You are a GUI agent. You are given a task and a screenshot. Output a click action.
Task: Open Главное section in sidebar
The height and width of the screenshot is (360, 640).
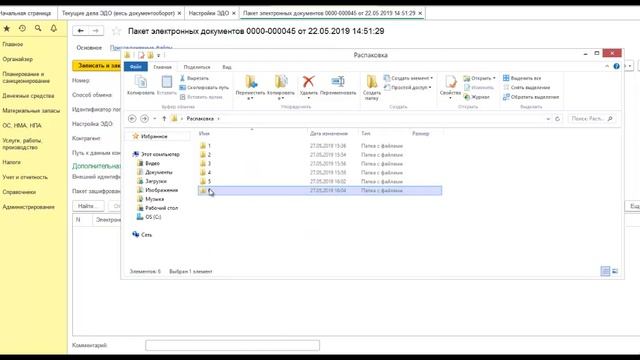[13, 44]
